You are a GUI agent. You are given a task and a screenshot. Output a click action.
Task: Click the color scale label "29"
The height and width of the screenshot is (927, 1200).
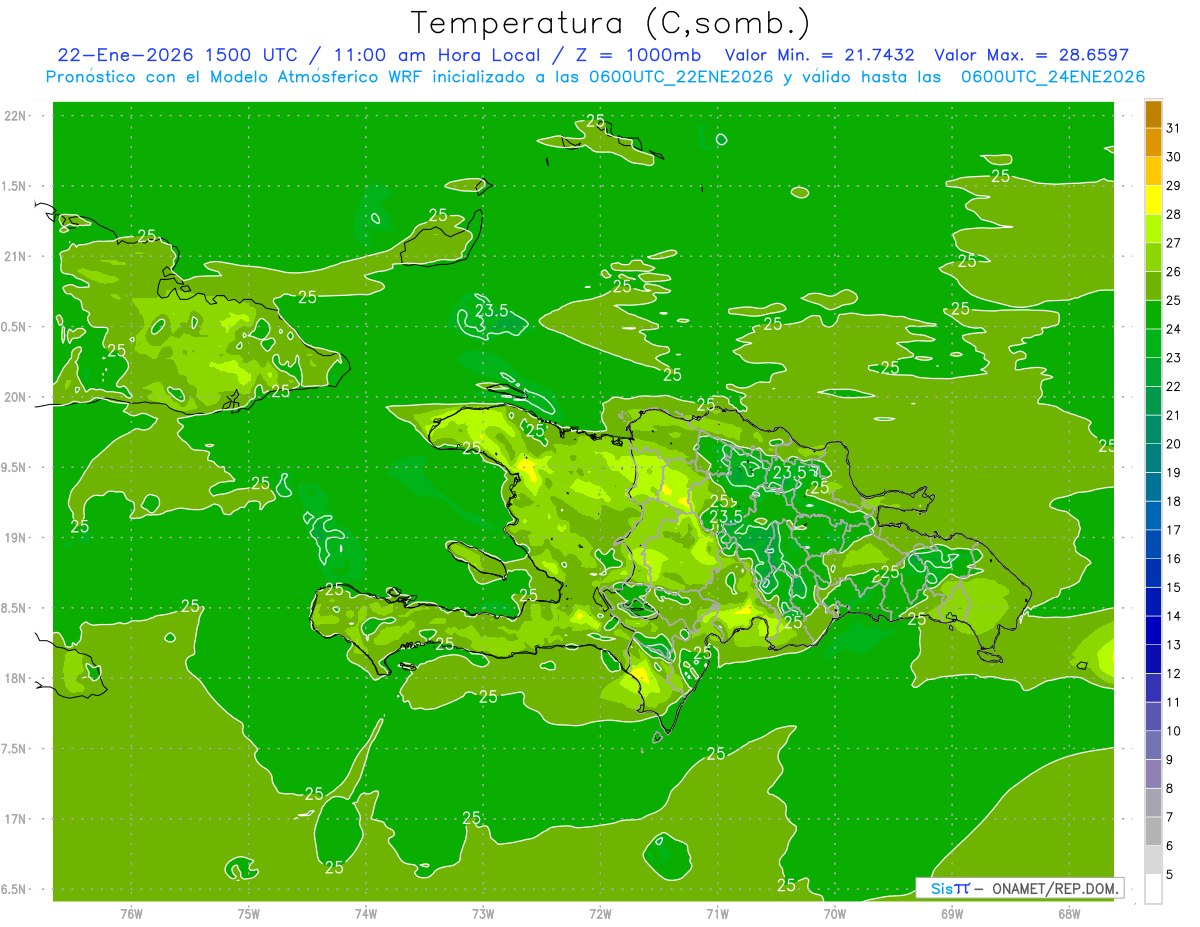point(1174,185)
